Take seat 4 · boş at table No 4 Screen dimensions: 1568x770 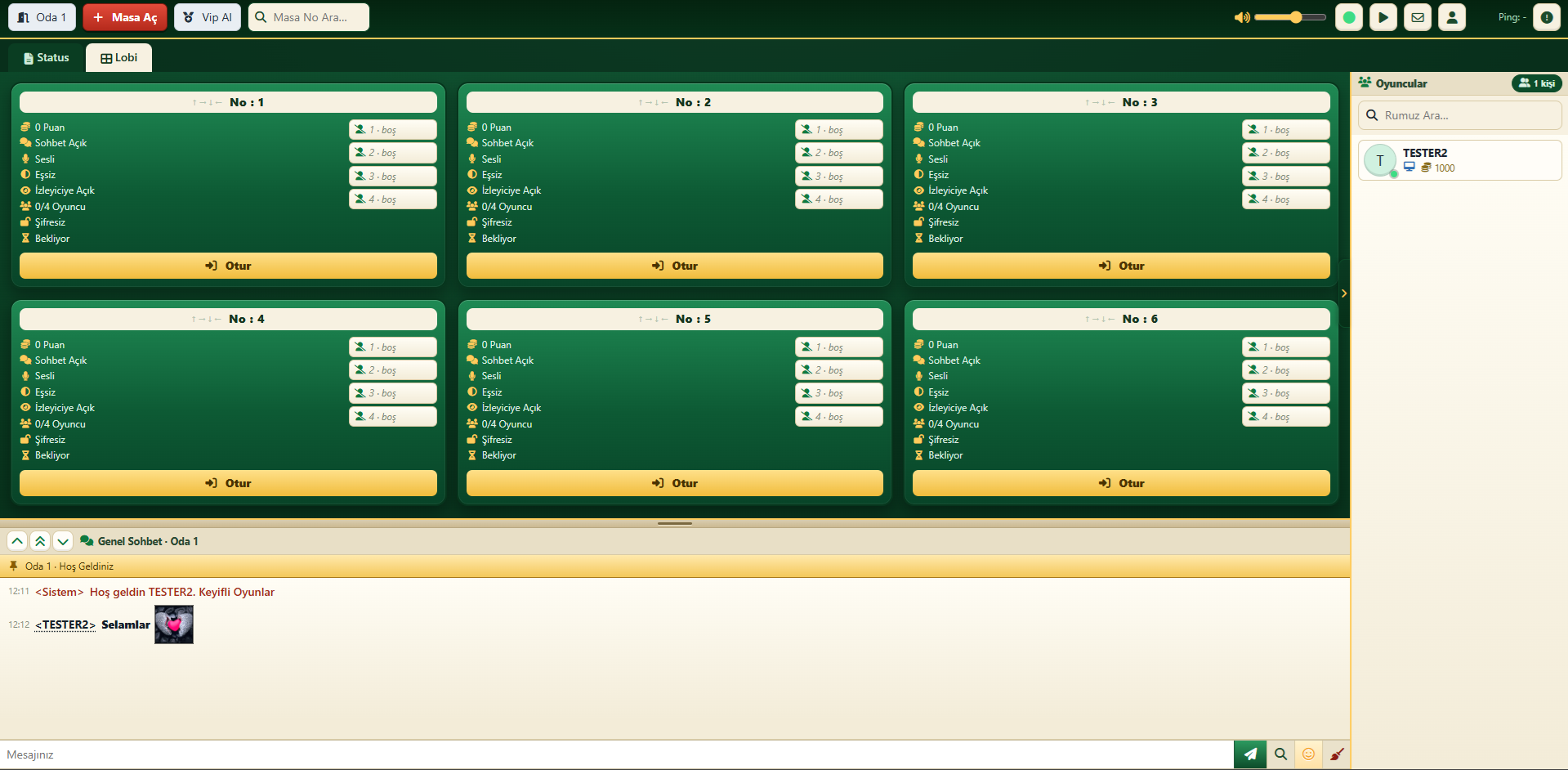393,417
